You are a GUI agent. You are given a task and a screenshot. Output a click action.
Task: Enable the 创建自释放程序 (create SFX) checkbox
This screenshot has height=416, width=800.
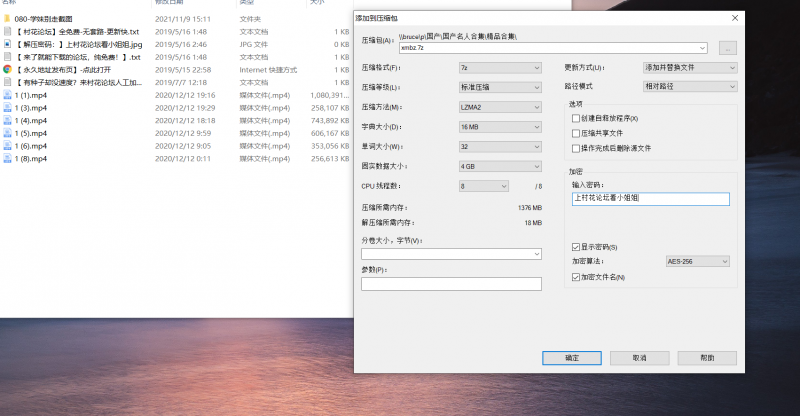[575, 118]
